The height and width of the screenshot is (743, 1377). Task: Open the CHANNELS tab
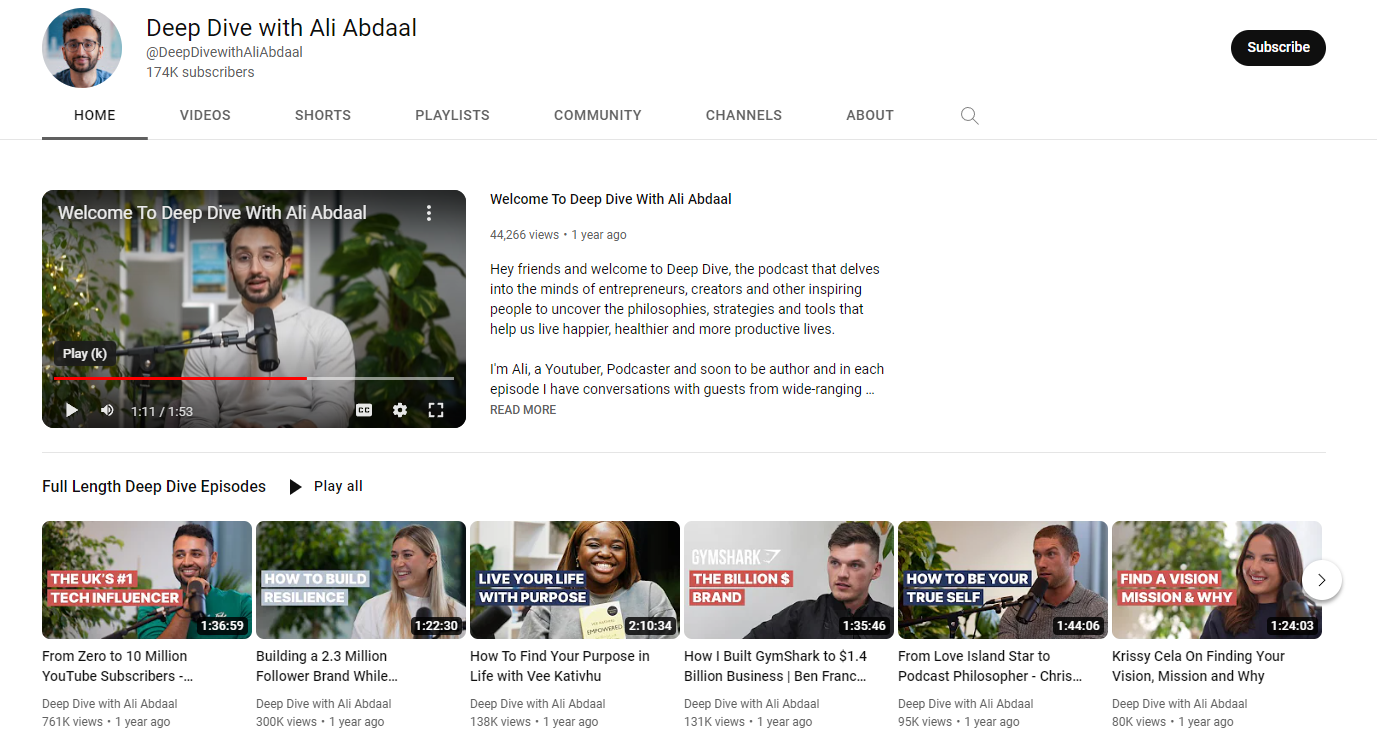coord(744,115)
